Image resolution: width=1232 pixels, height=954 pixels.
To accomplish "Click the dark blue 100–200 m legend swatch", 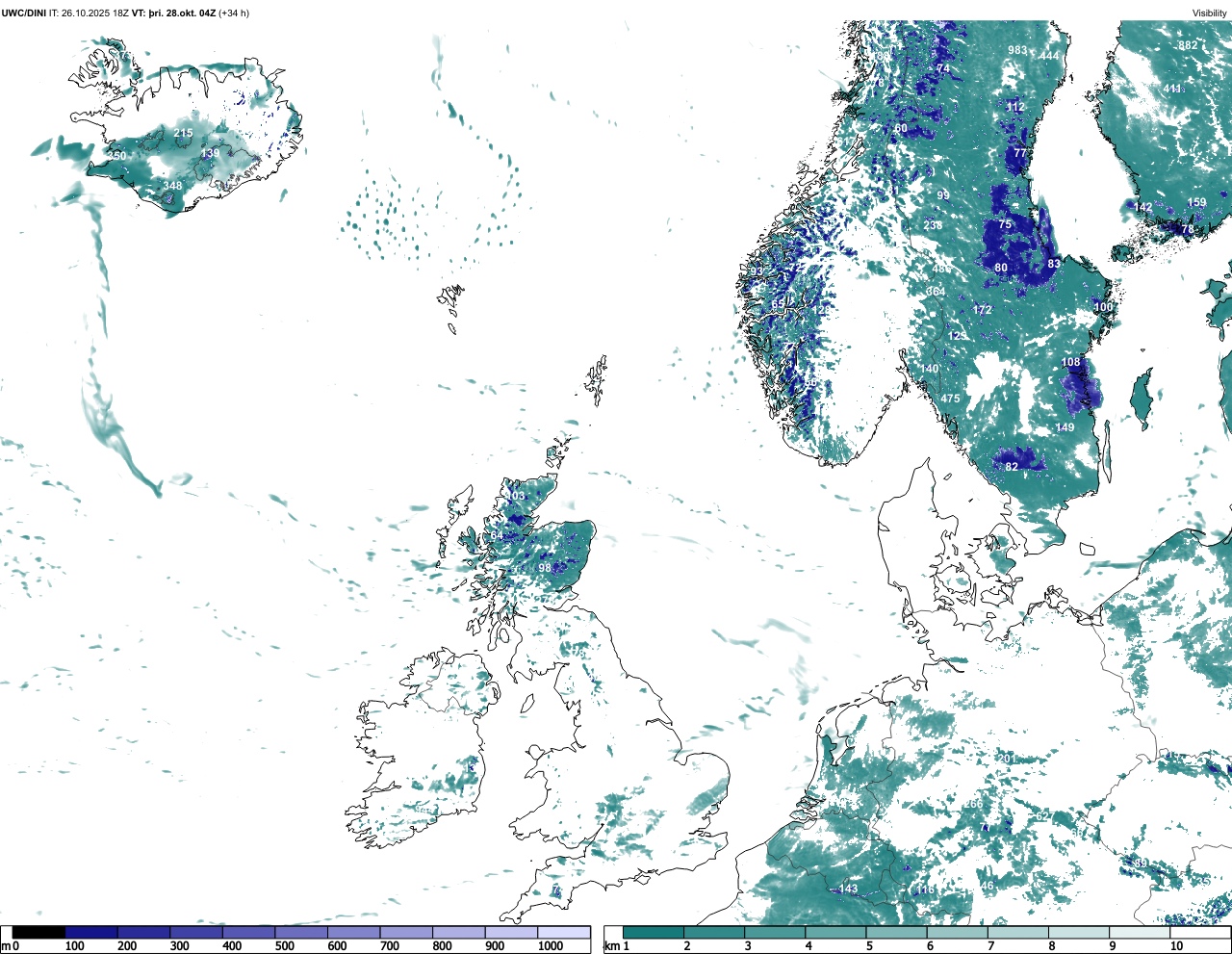I will coord(91,933).
